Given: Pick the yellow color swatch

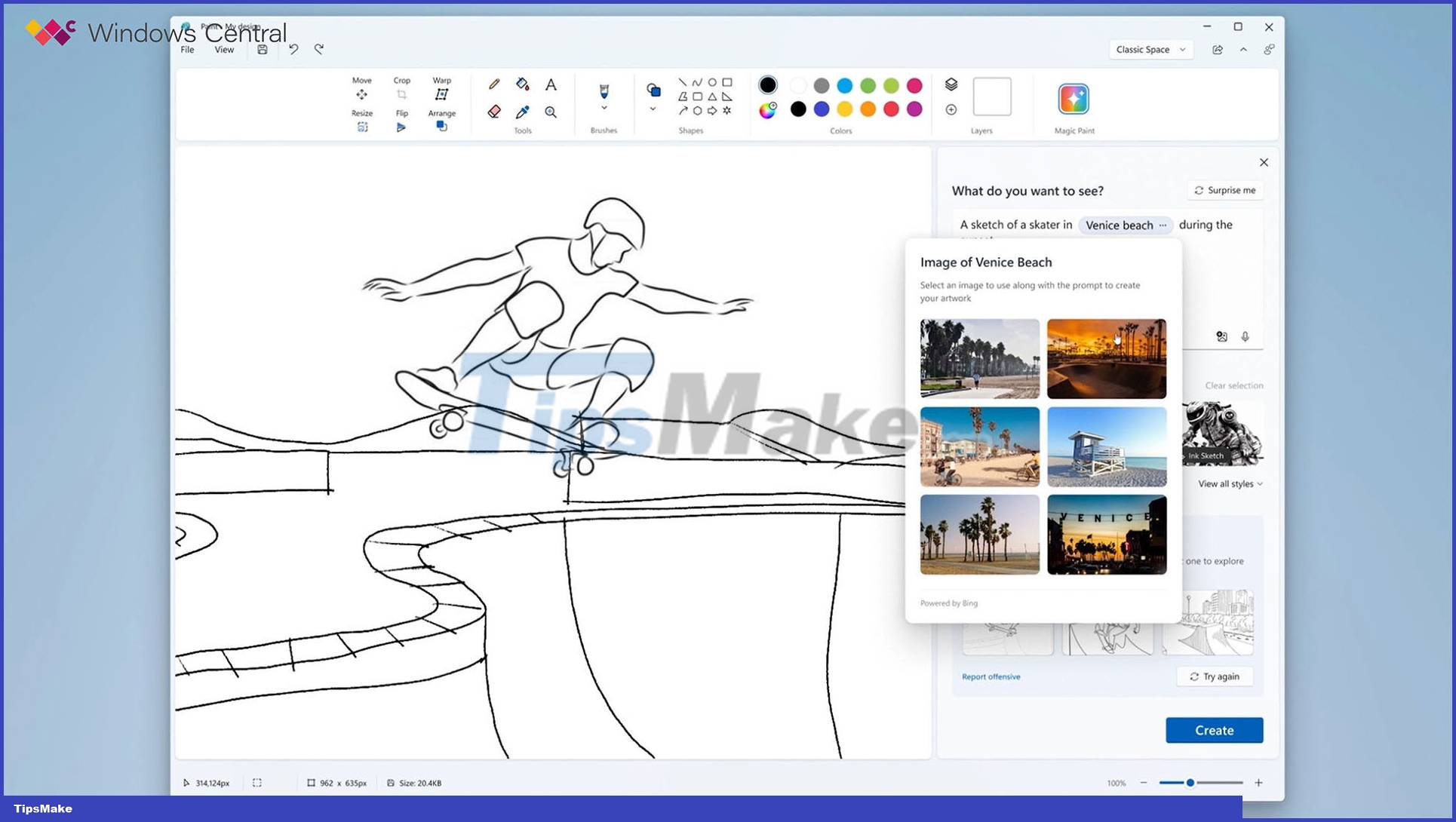Looking at the screenshot, I should [x=845, y=110].
